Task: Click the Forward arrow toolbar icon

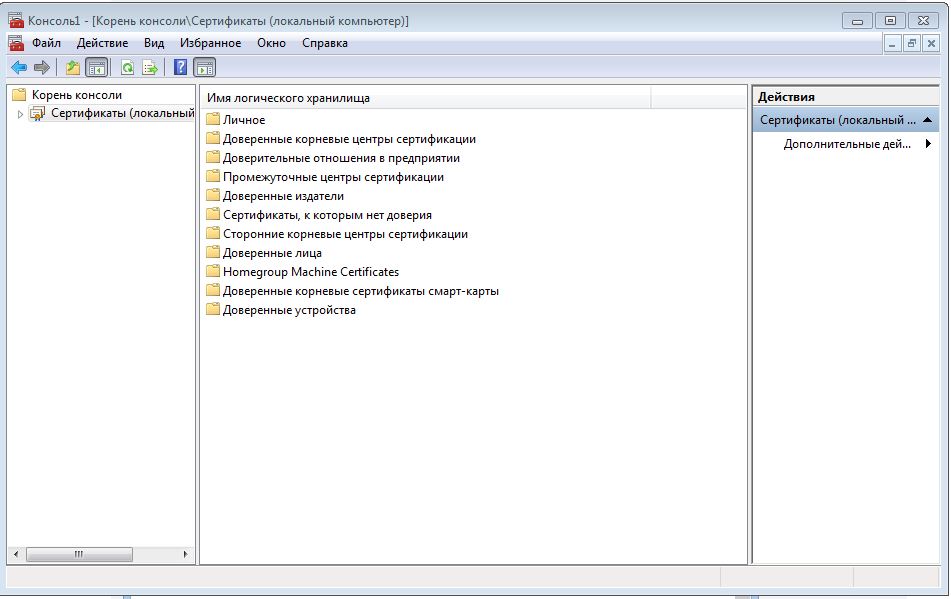Action: click(x=42, y=67)
